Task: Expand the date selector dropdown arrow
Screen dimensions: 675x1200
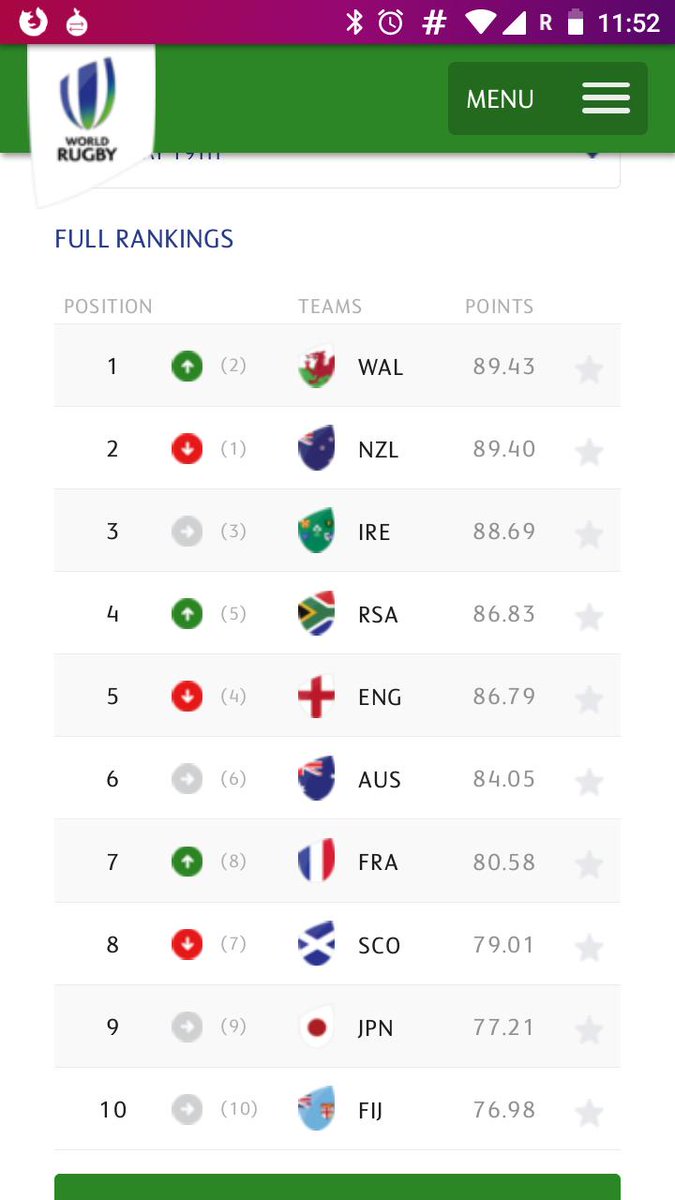Action: click(592, 156)
